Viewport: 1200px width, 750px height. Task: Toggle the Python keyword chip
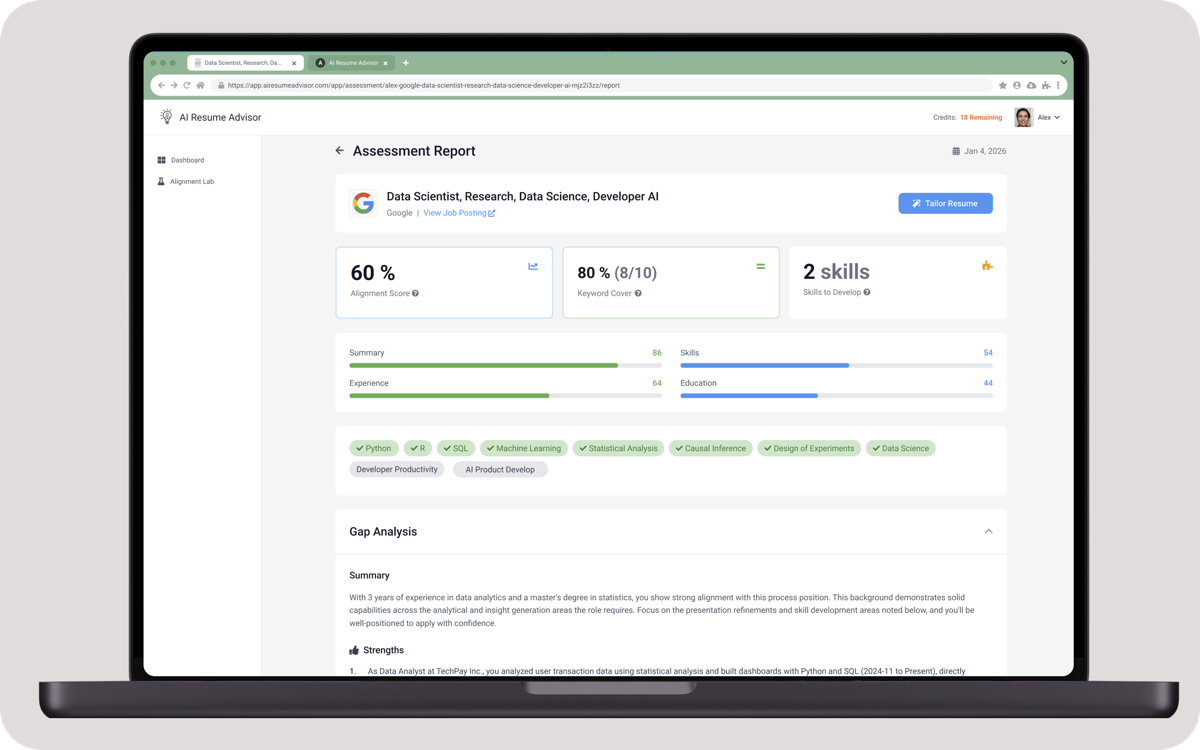pyautogui.click(x=374, y=448)
